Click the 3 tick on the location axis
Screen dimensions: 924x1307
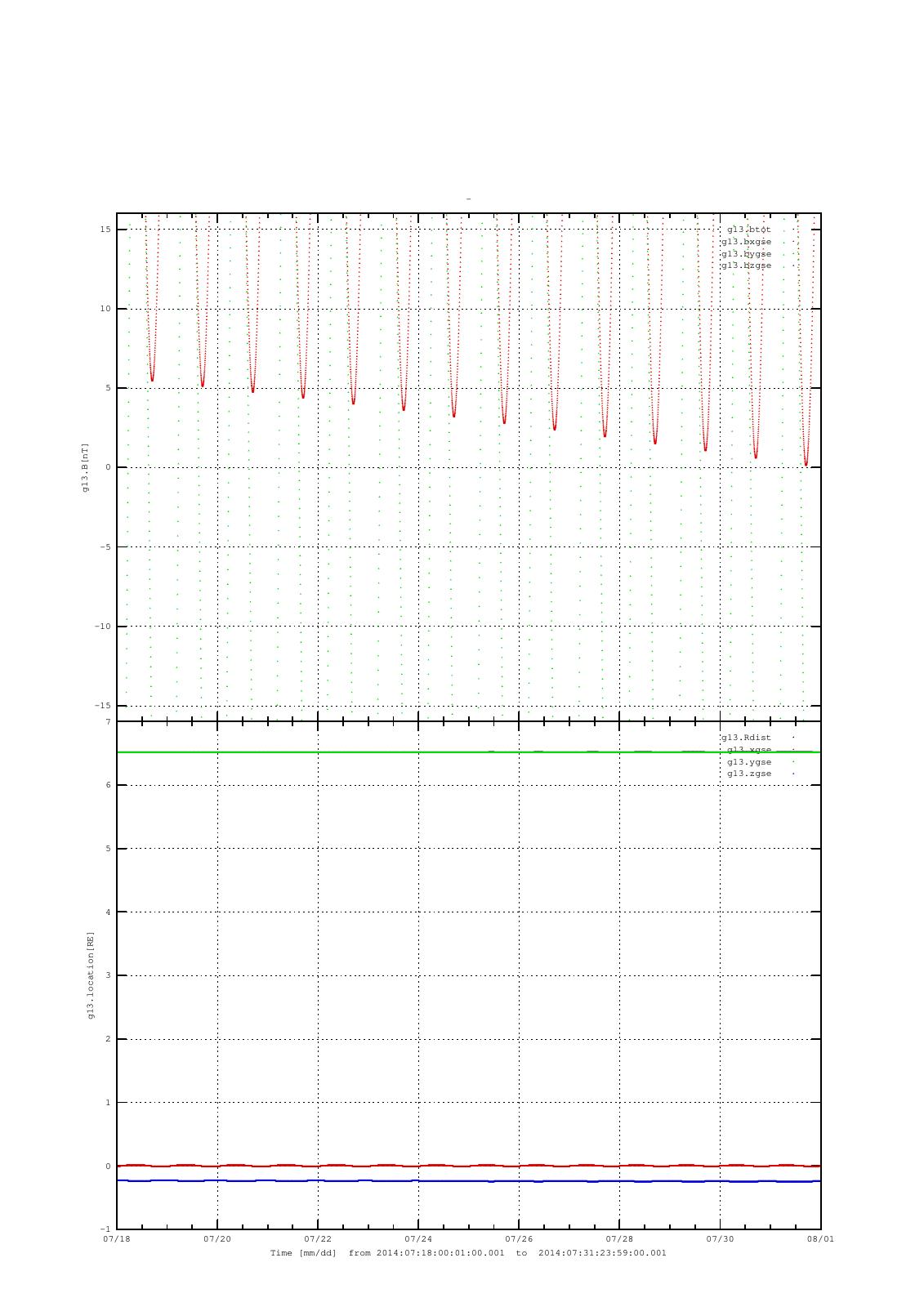point(108,975)
